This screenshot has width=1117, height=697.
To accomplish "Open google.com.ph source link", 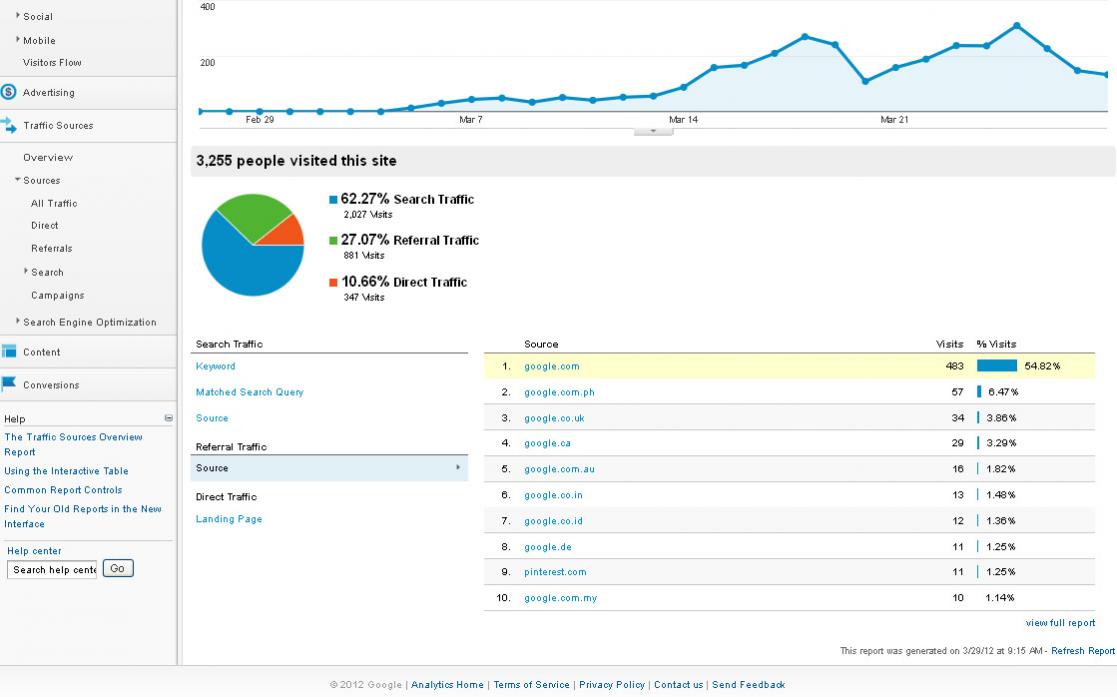I will pos(559,392).
